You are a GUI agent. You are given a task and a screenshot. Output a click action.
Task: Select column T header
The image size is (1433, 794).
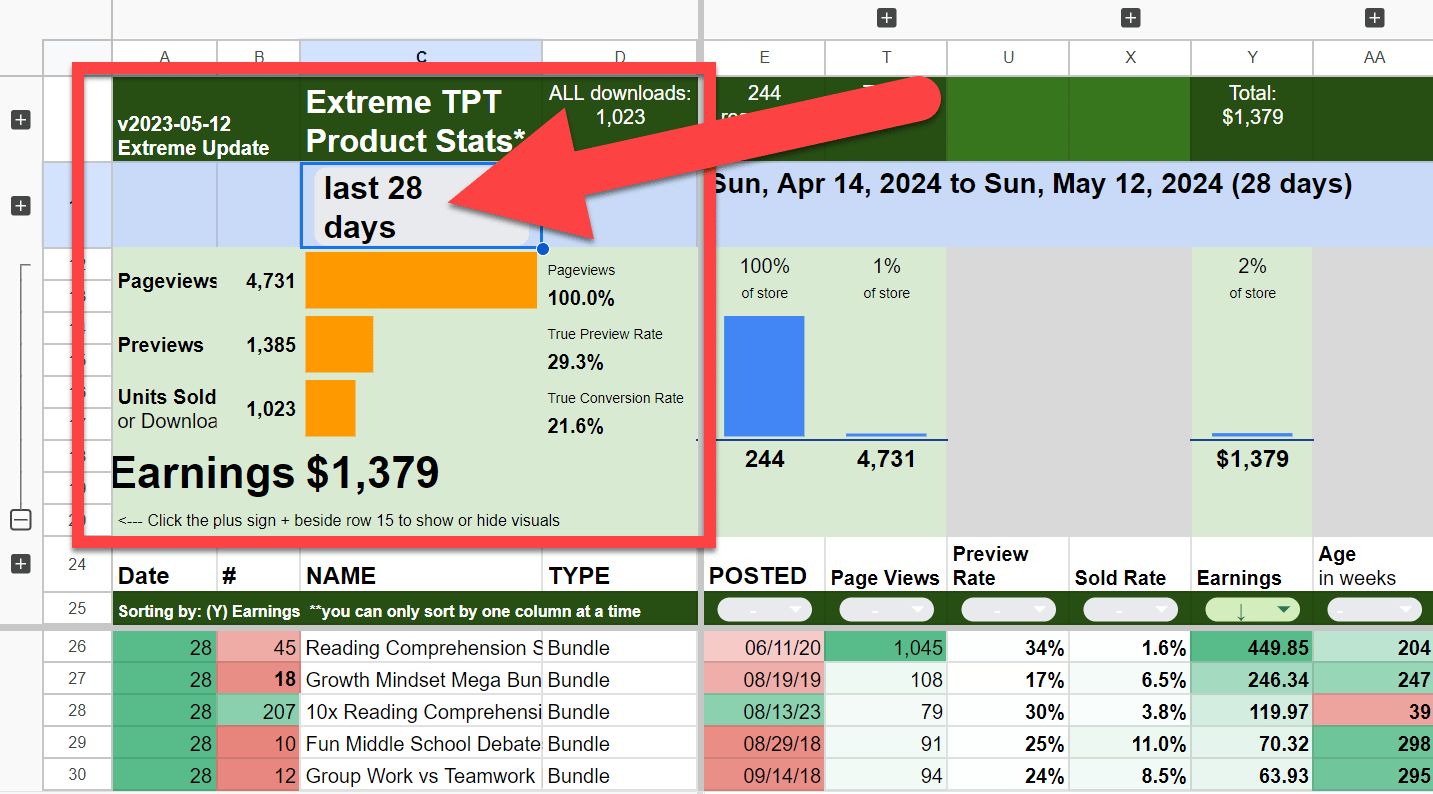pos(886,58)
